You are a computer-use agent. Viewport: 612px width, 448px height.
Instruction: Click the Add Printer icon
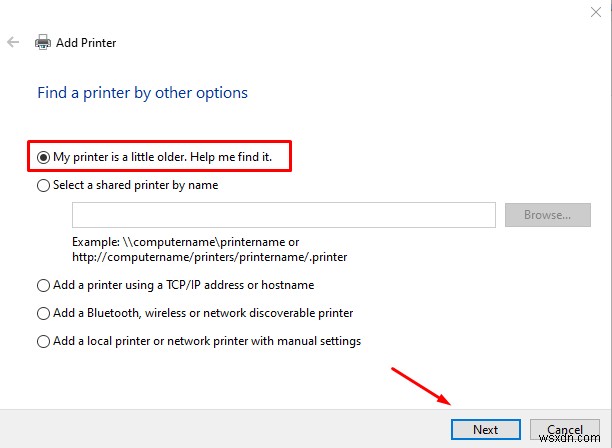point(43,42)
